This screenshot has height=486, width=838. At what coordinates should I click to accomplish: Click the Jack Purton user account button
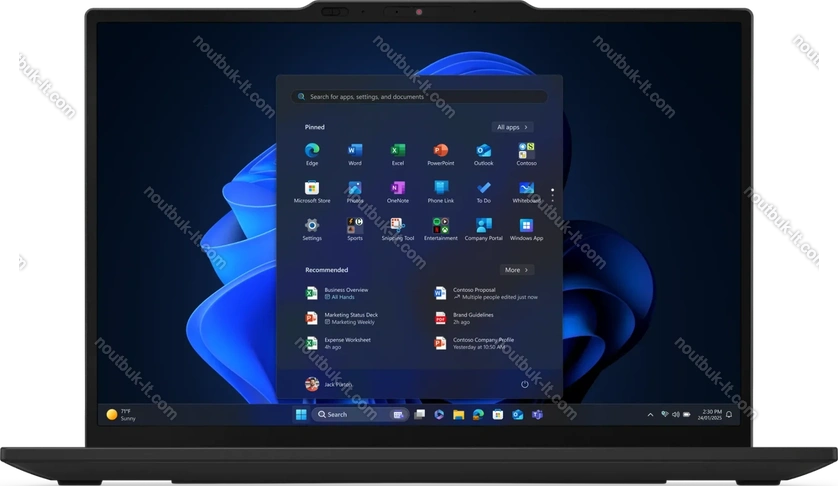[329, 384]
